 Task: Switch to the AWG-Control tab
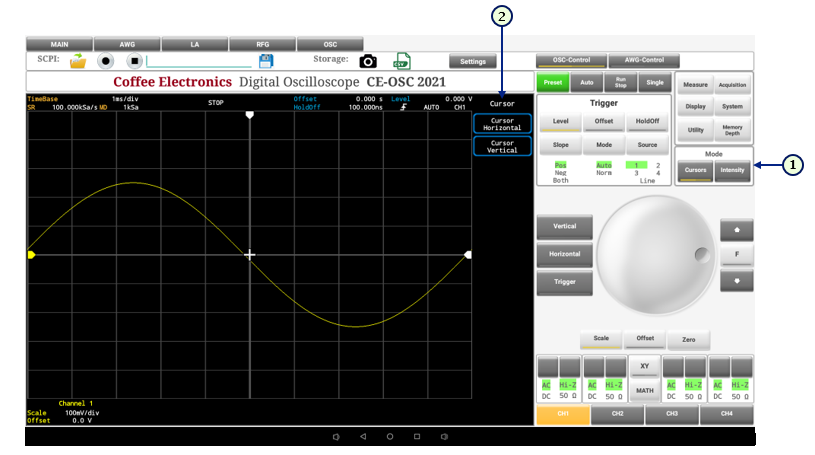click(644, 61)
